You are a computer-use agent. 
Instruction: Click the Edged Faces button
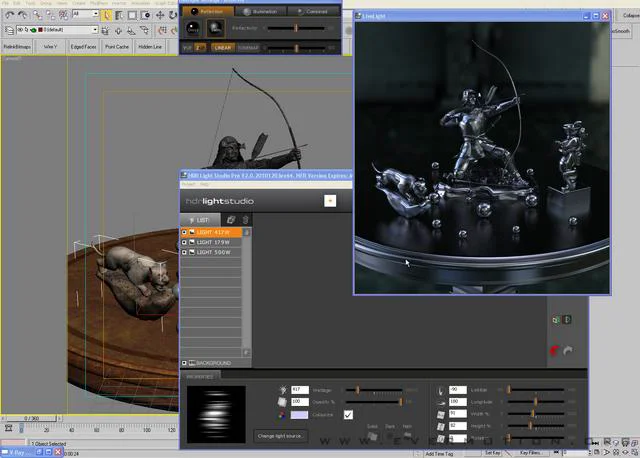pyautogui.click(x=83, y=47)
